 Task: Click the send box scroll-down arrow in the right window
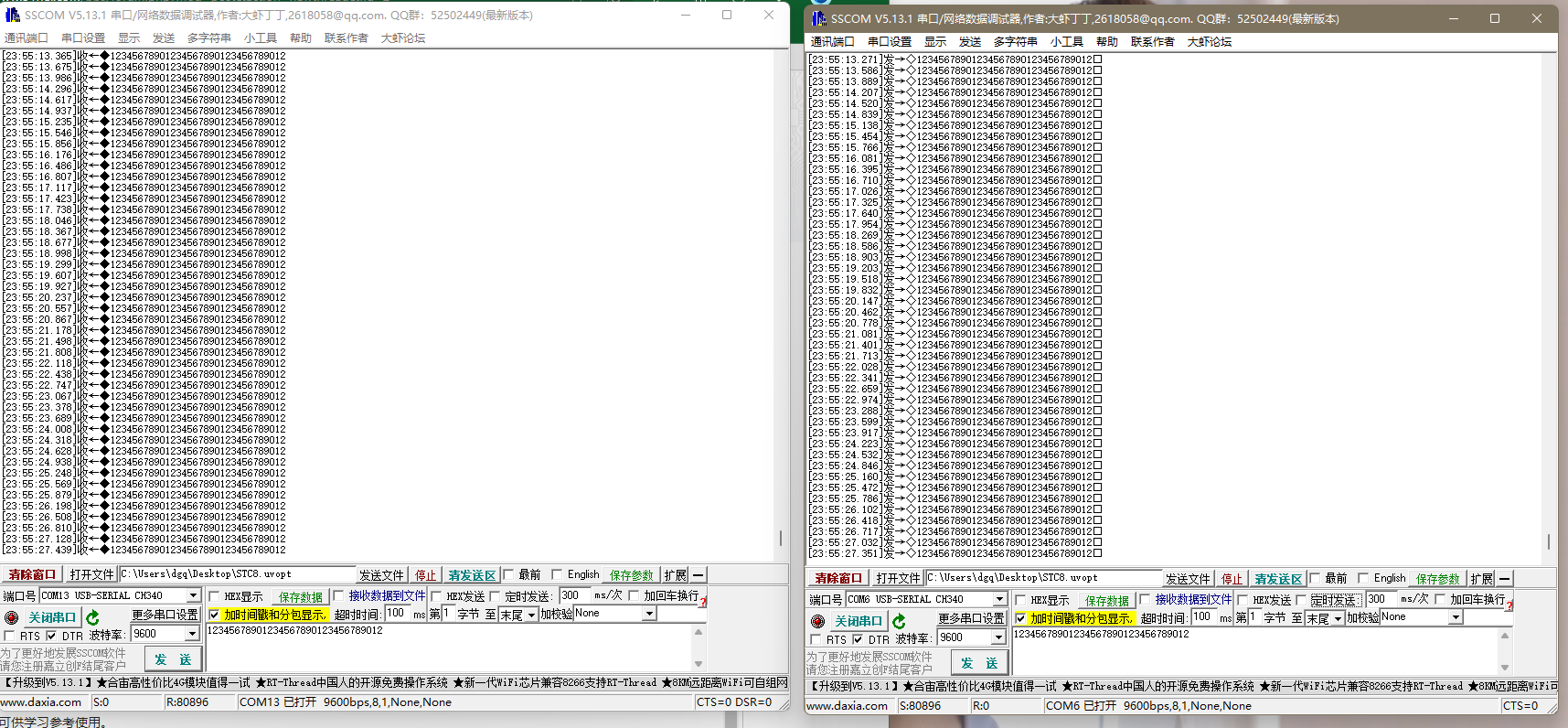click(x=1505, y=668)
